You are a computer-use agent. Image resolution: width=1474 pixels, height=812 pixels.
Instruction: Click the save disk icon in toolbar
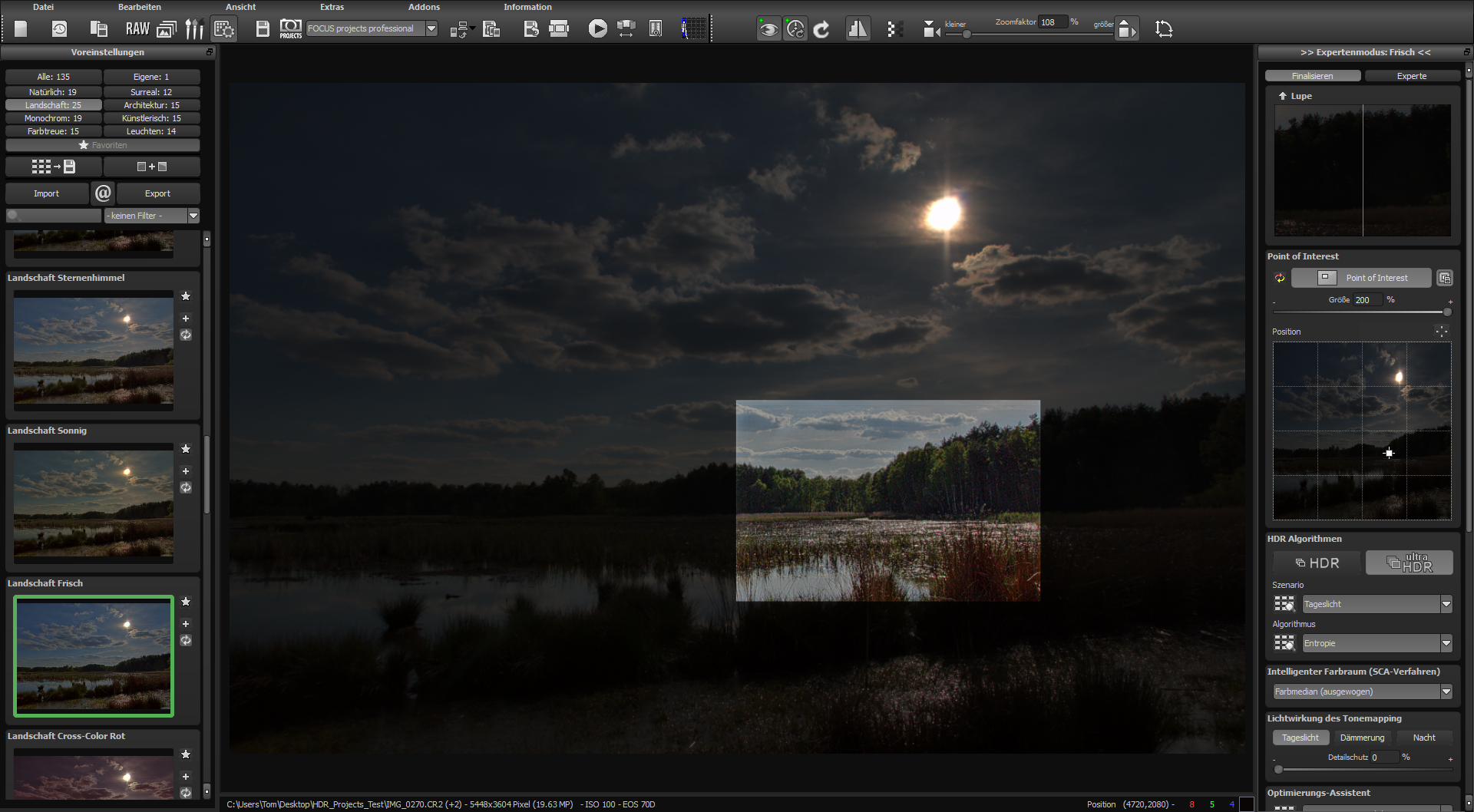click(x=263, y=29)
